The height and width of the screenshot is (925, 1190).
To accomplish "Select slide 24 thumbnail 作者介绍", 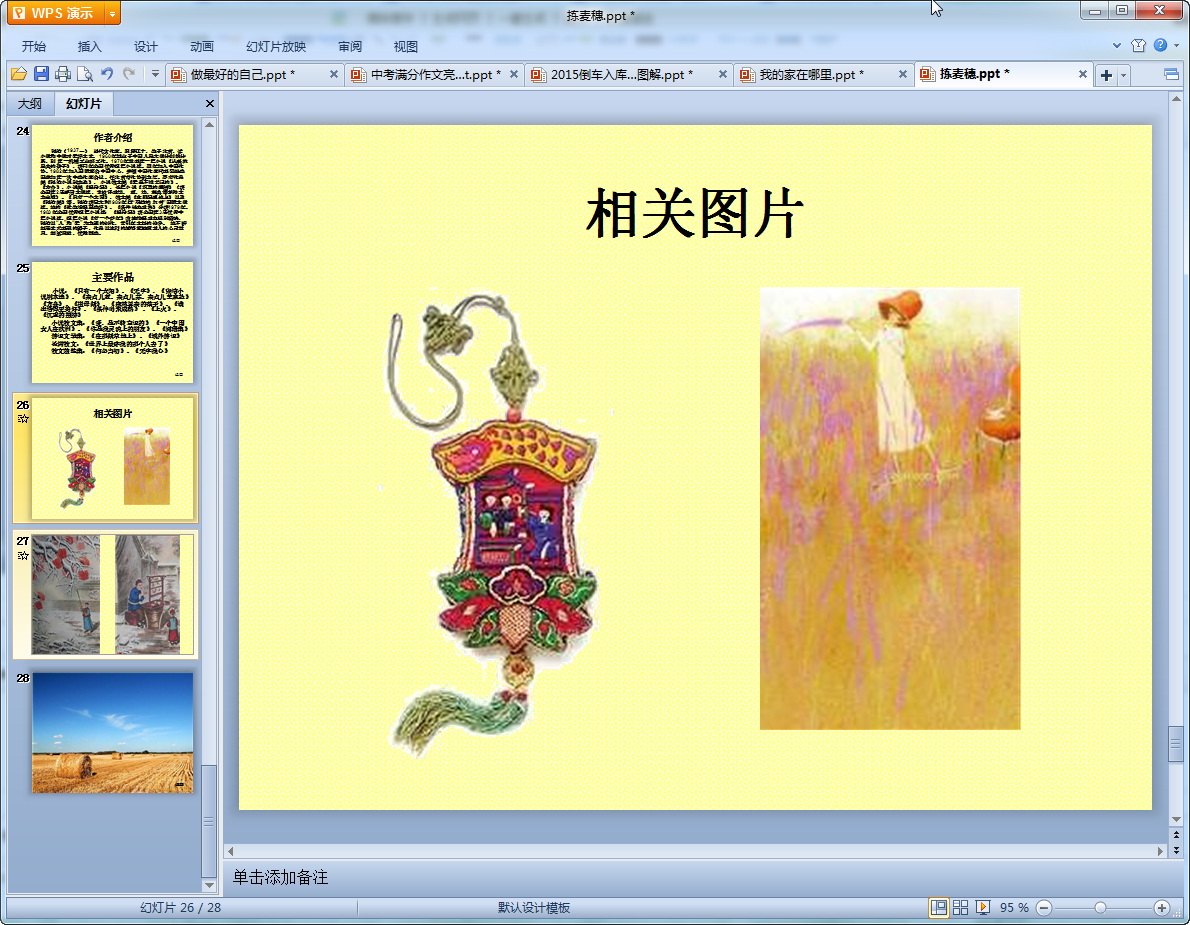I will (x=112, y=185).
